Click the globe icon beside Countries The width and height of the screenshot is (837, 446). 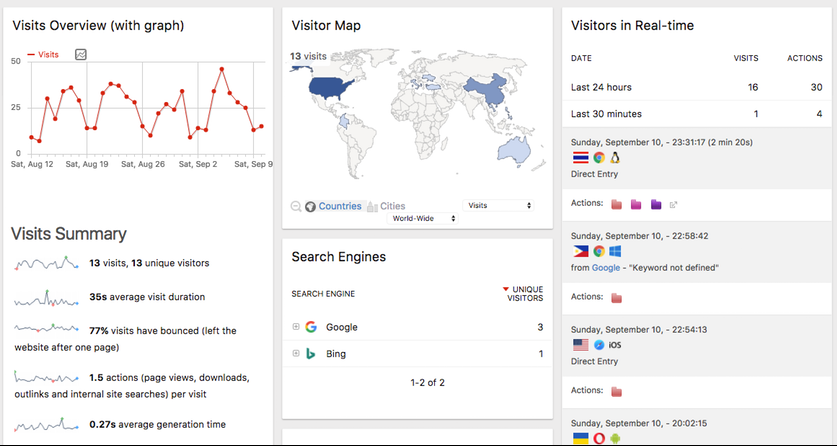click(x=310, y=206)
